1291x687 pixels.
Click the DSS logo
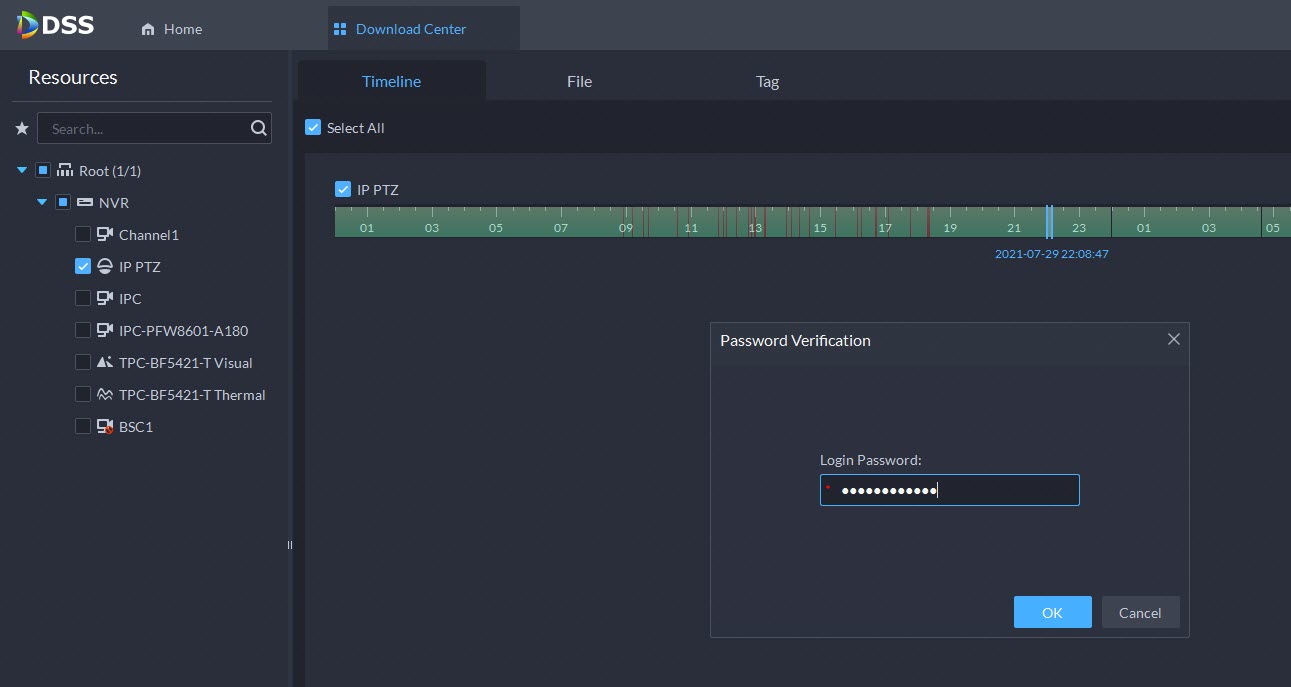point(55,26)
